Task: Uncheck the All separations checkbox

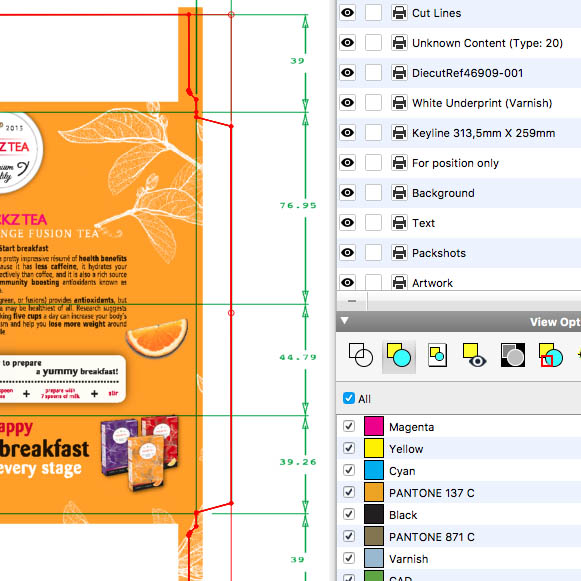Action: 349,398
